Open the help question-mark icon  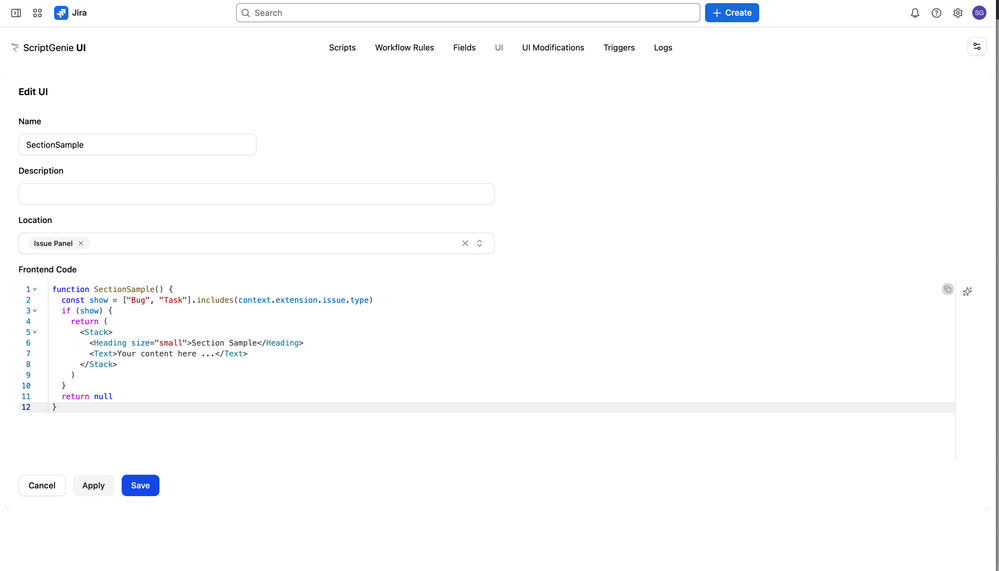[x=936, y=13]
